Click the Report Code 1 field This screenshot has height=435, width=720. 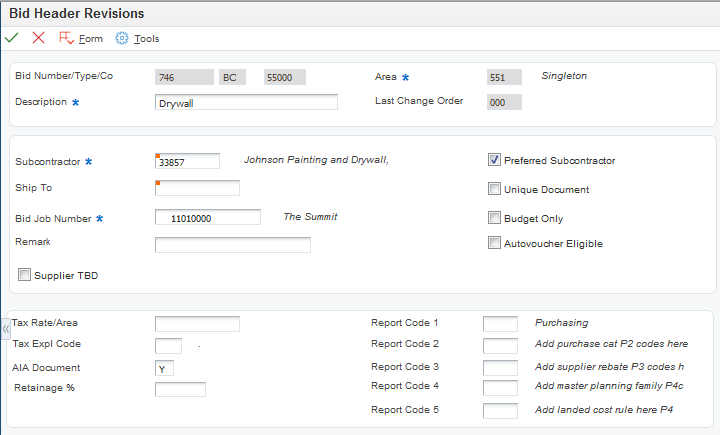point(500,323)
